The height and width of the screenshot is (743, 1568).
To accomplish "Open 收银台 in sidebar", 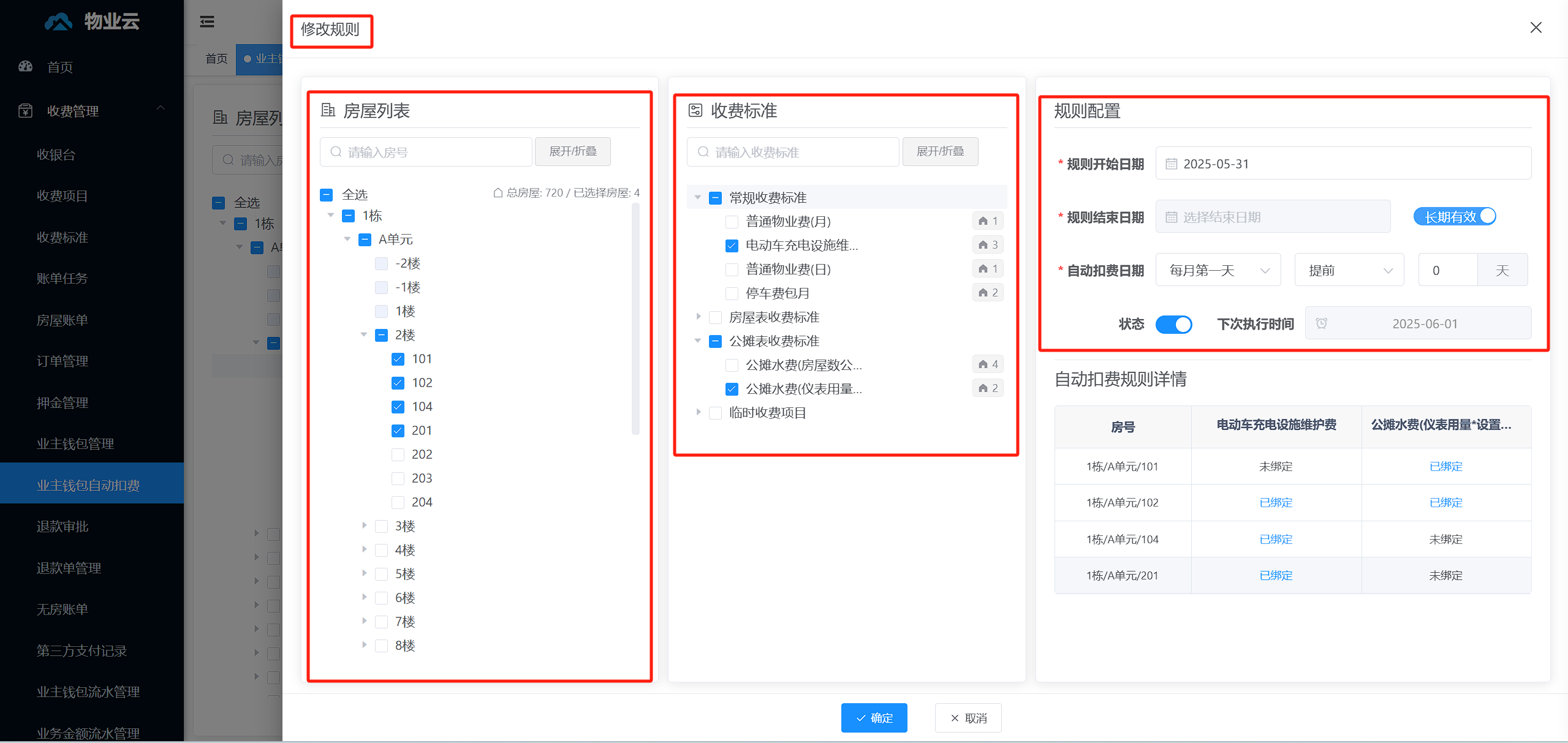I will (x=56, y=154).
